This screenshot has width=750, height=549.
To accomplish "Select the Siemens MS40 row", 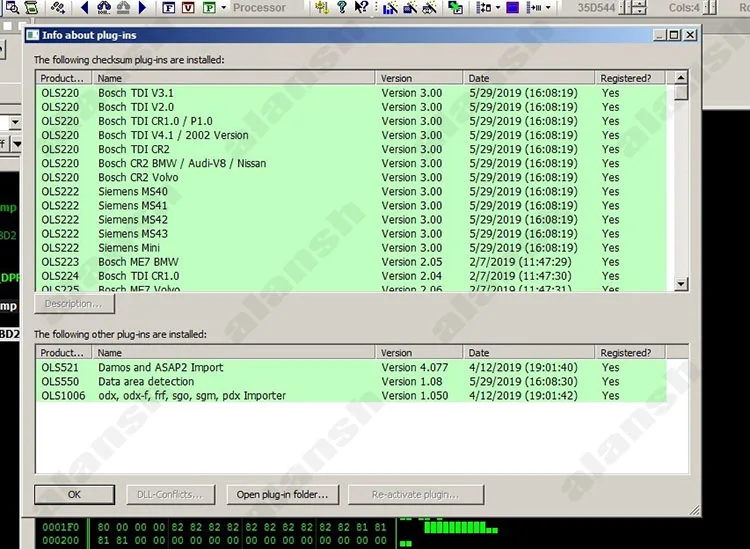I will click(x=351, y=191).
